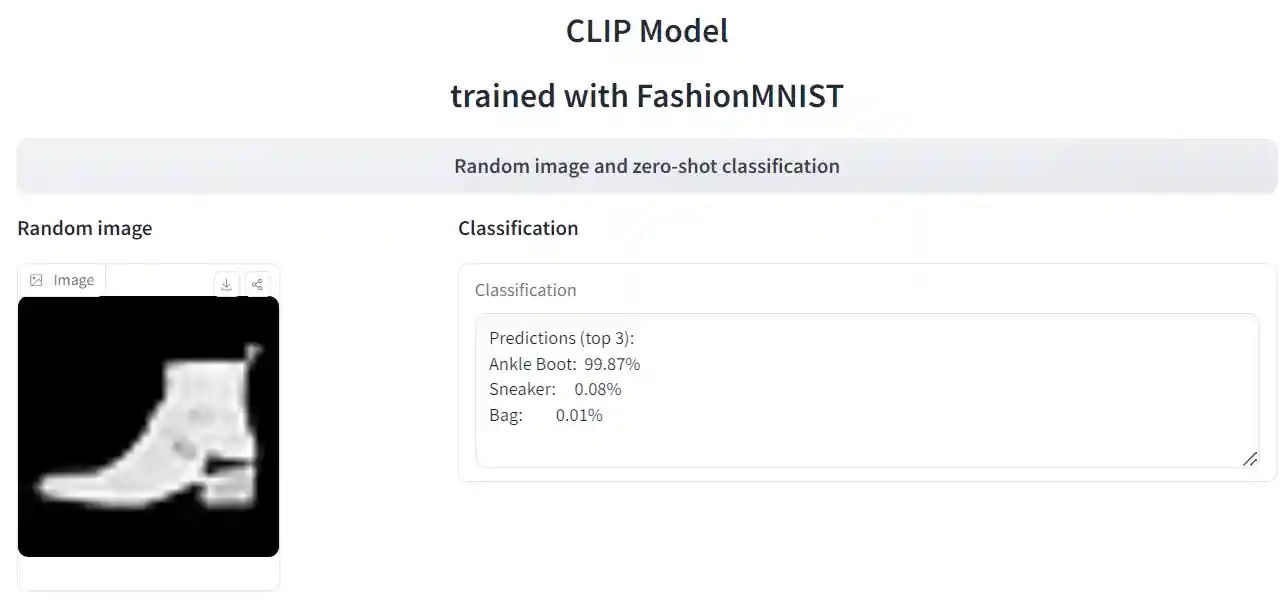
Task: Click the Bag 0.01% prediction line
Action: point(545,416)
